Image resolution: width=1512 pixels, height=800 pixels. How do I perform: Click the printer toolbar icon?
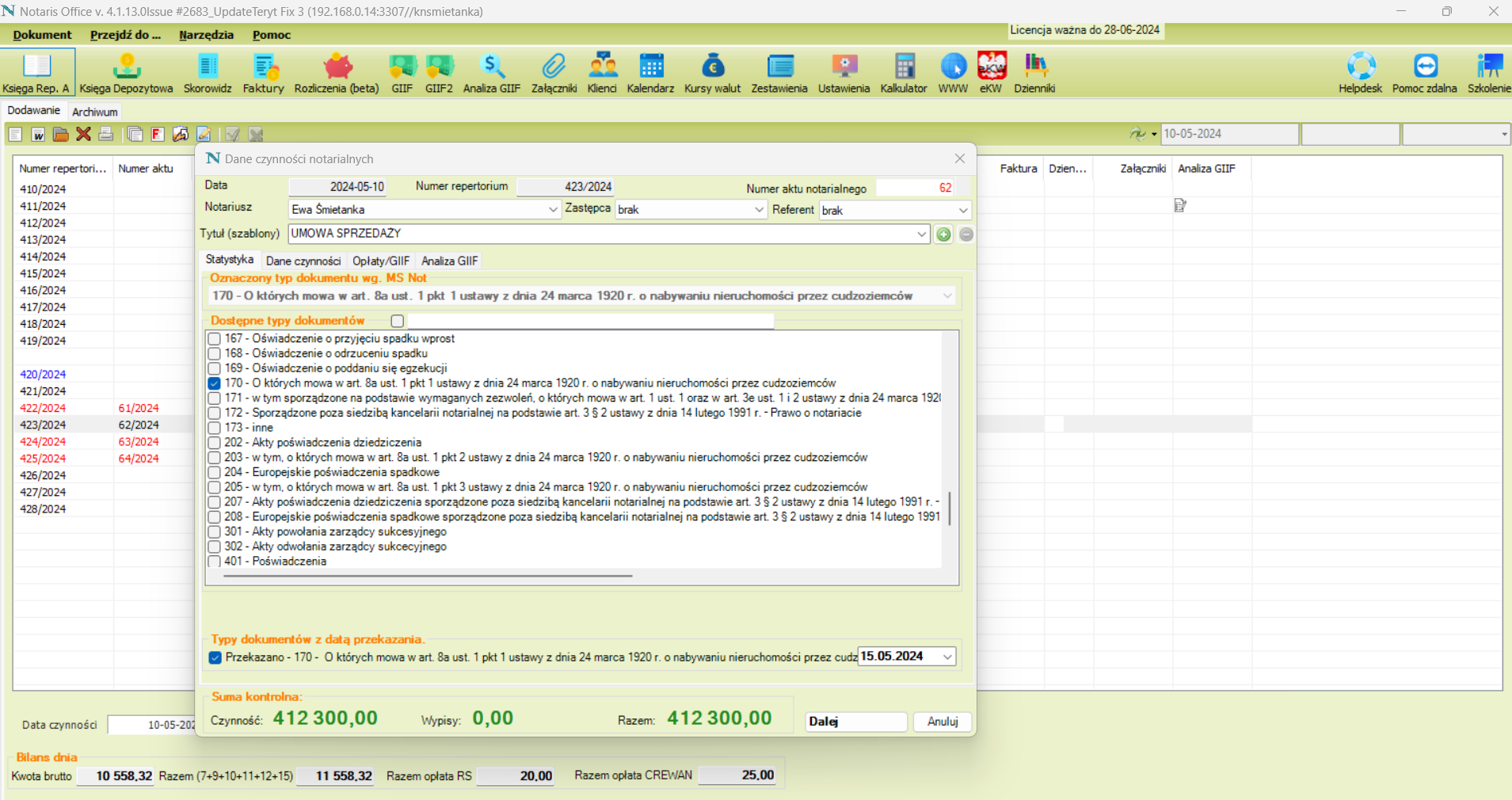click(105, 134)
